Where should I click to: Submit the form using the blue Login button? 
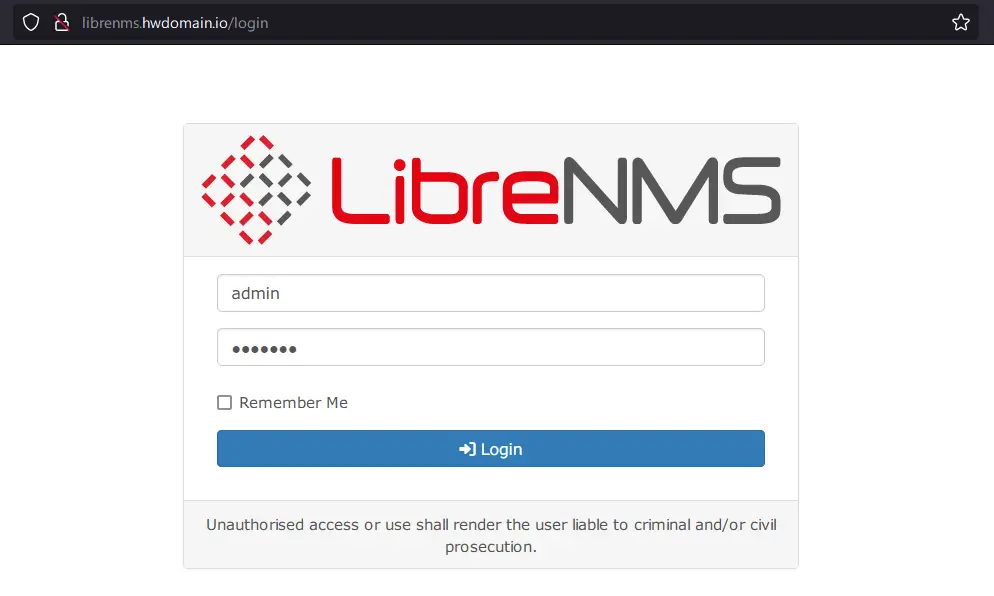(491, 448)
